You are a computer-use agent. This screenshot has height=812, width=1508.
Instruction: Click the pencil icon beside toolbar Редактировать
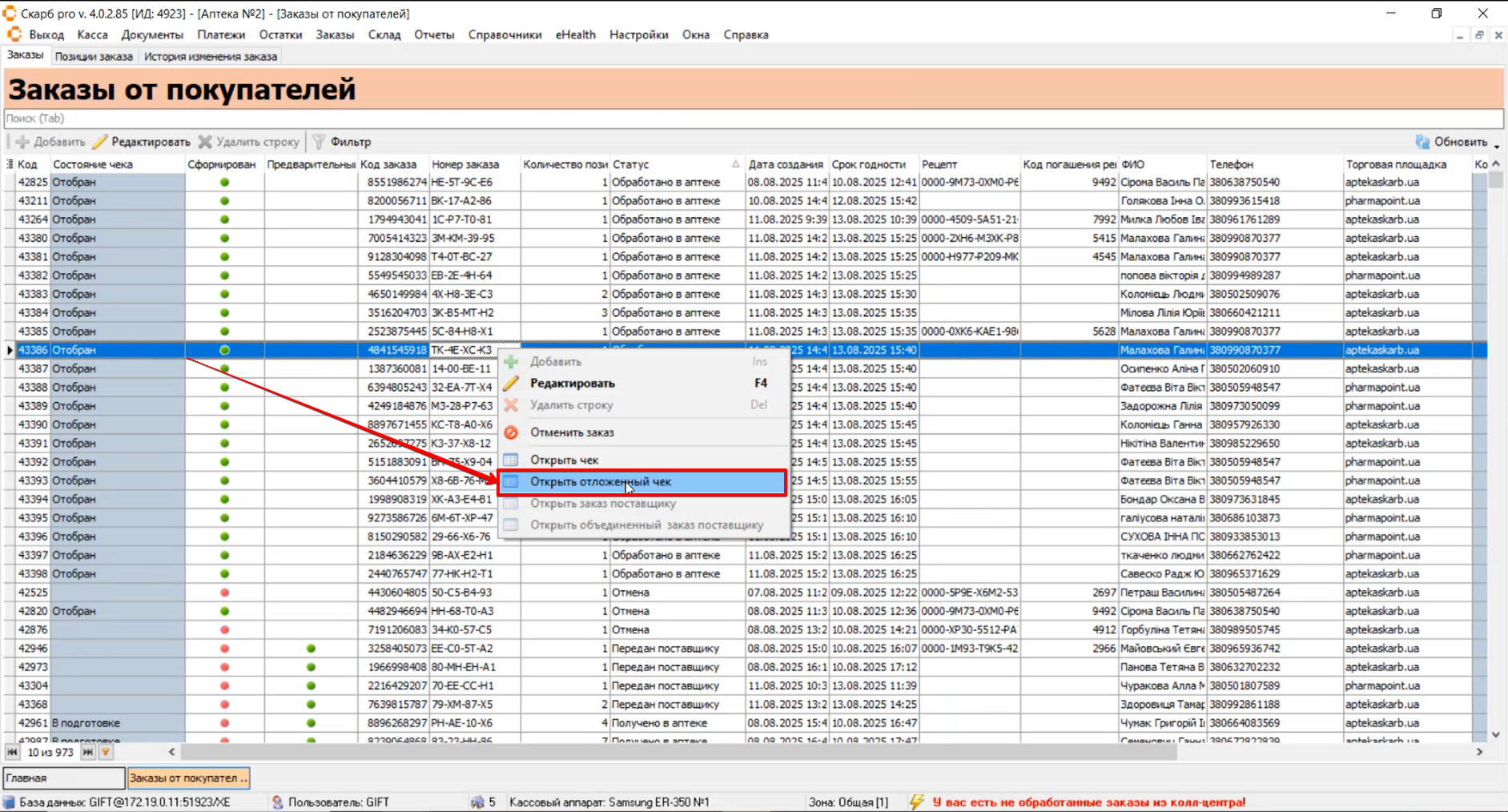click(x=100, y=142)
